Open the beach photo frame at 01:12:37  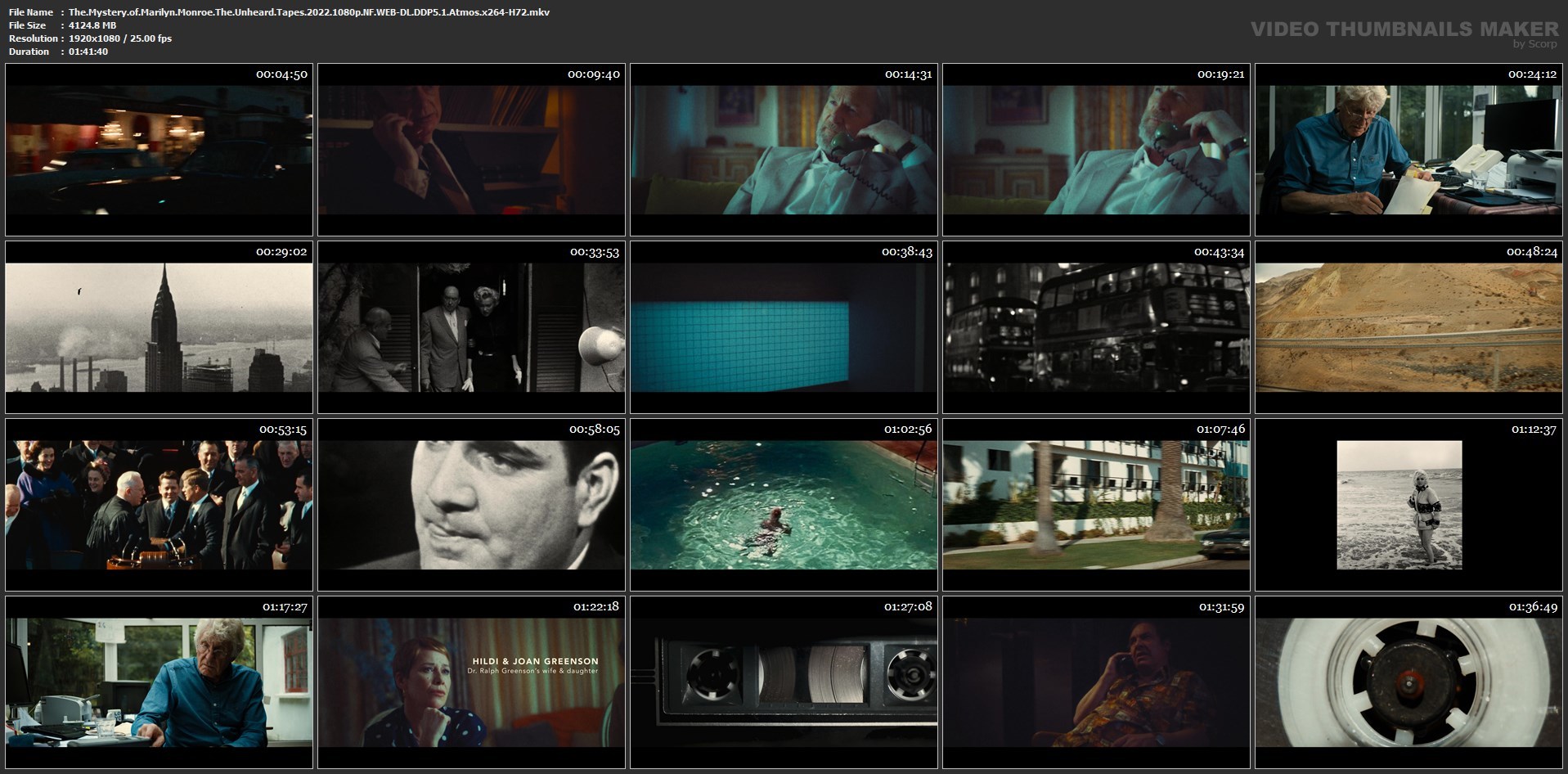(x=1409, y=505)
